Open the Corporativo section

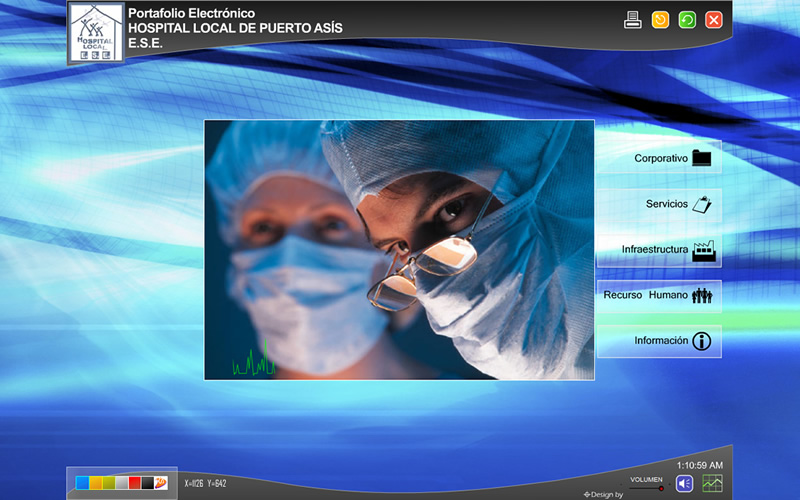tap(659, 157)
